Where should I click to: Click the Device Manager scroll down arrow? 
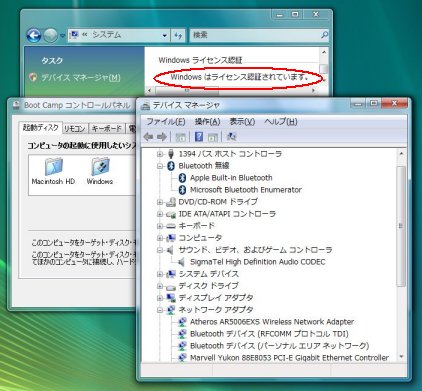401,357
